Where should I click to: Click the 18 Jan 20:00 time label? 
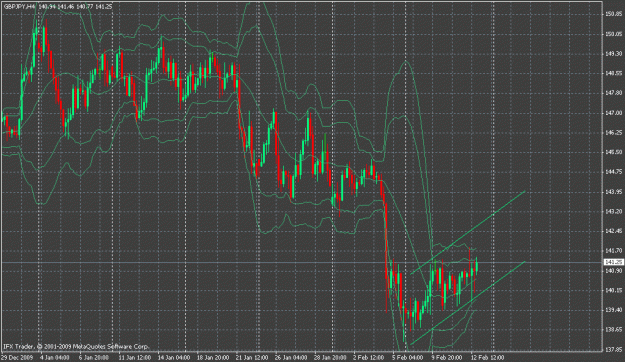[213, 358]
